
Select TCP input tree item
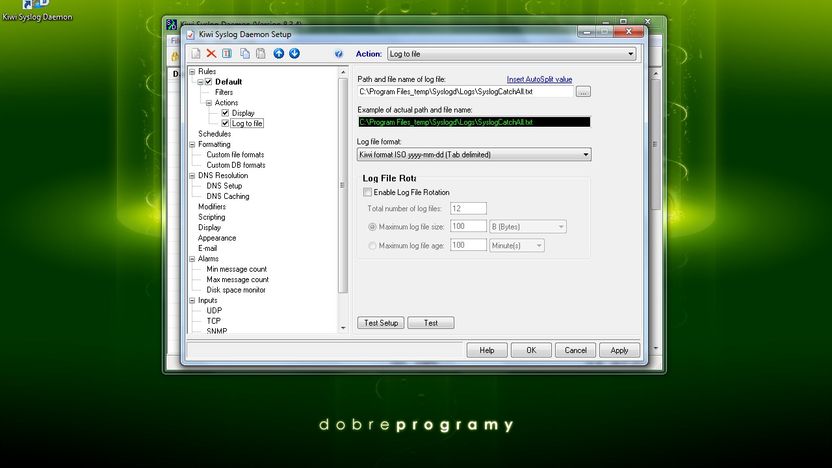[x=213, y=321]
